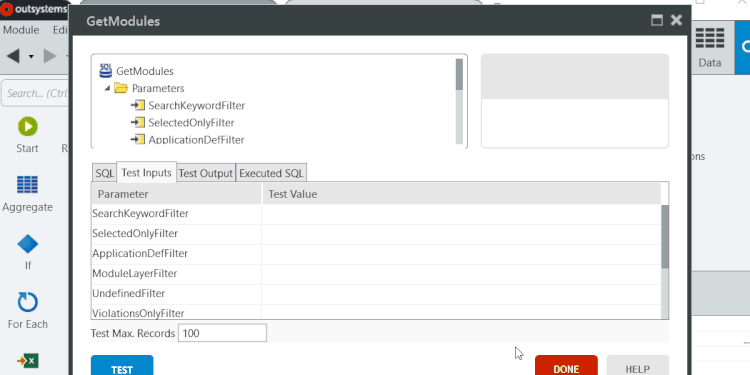
Task: Click the tree panel vertical scrollbar
Action: tap(459, 101)
